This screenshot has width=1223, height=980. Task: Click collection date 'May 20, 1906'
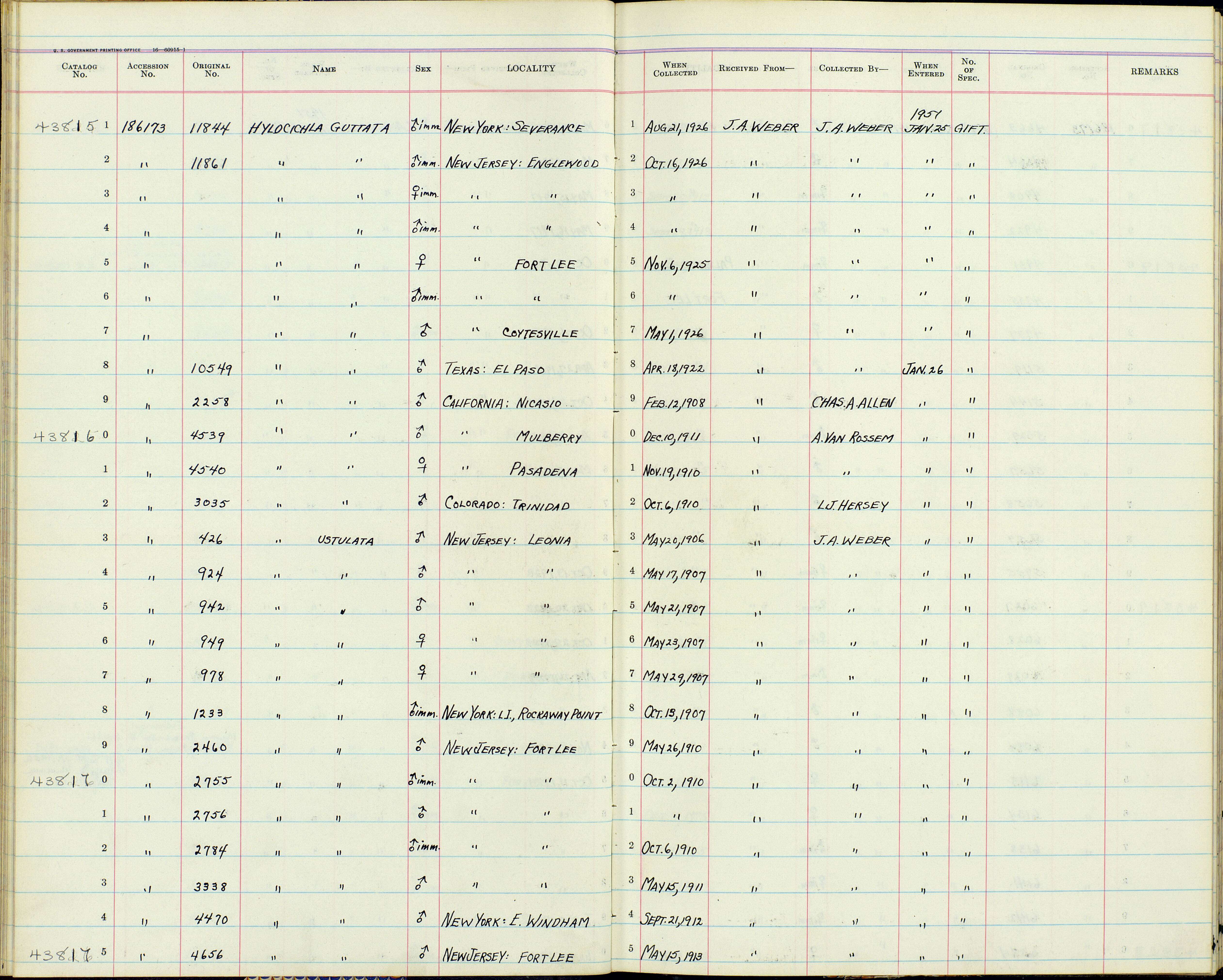674,539
